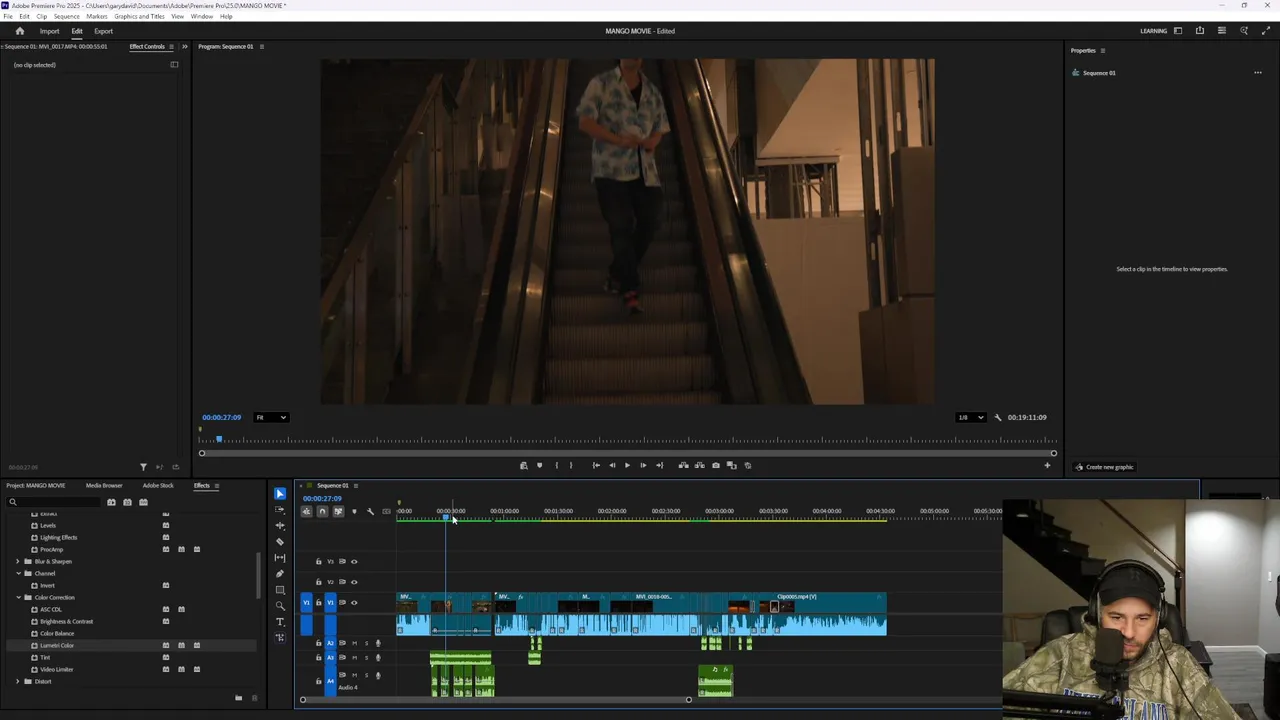Select the Rectangle tool

(280, 590)
